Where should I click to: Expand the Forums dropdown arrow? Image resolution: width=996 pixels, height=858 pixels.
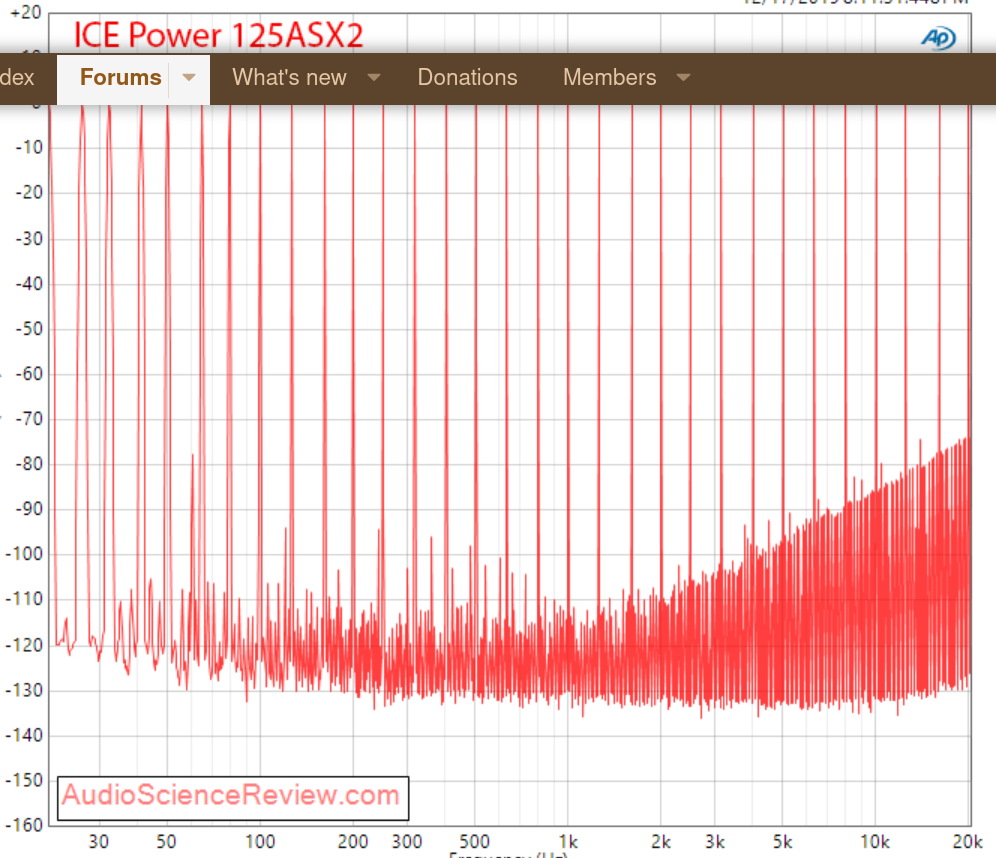click(x=189, y=77)
